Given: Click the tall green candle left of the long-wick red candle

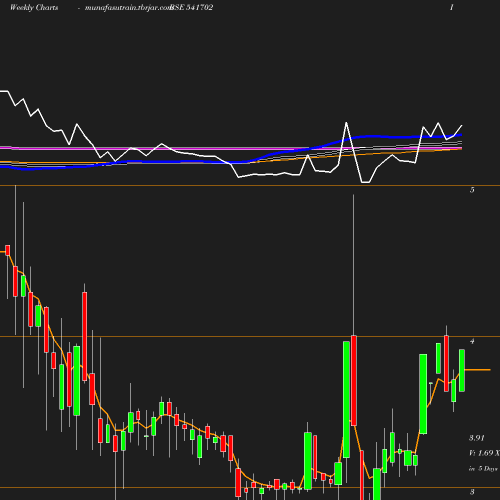Looking at the screenshot, I should [x=346, y=399].
